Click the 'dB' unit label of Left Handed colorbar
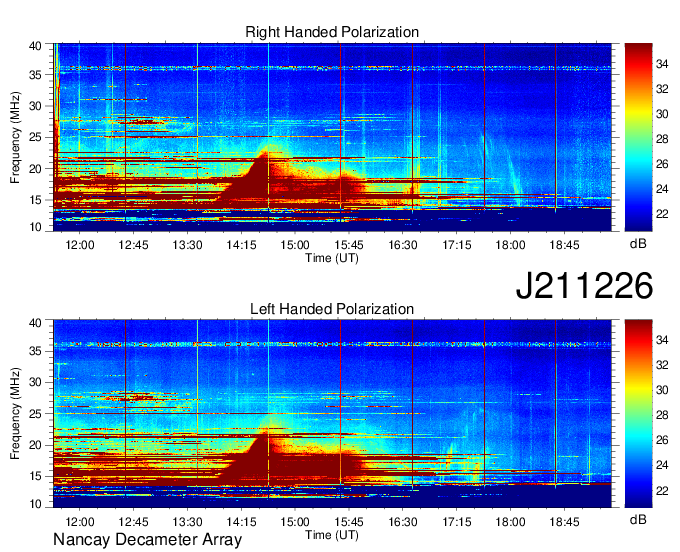Screen dimensions: 680x552 (x=638, y=519)
